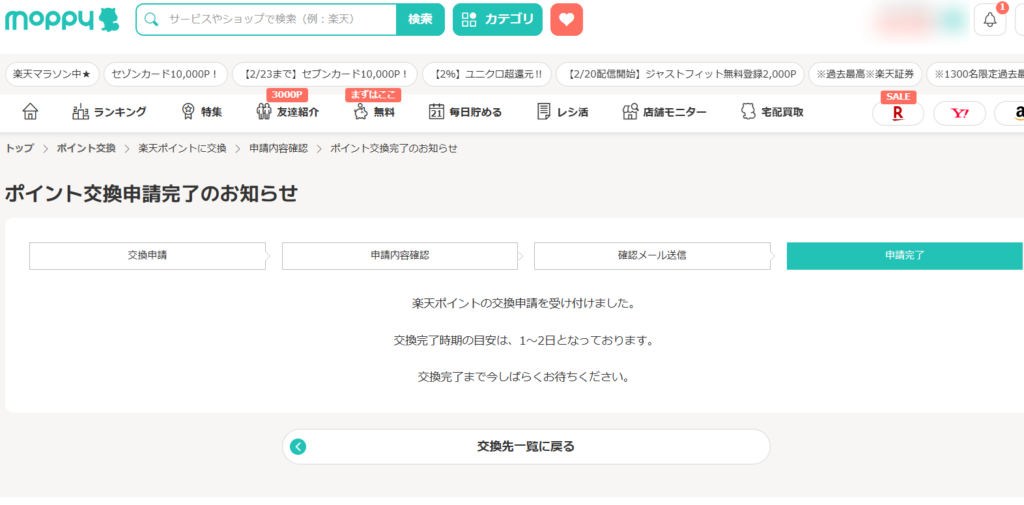
Task: Open notifications via the bell icon
Action: pyautogui.click(x=990, y=20)
